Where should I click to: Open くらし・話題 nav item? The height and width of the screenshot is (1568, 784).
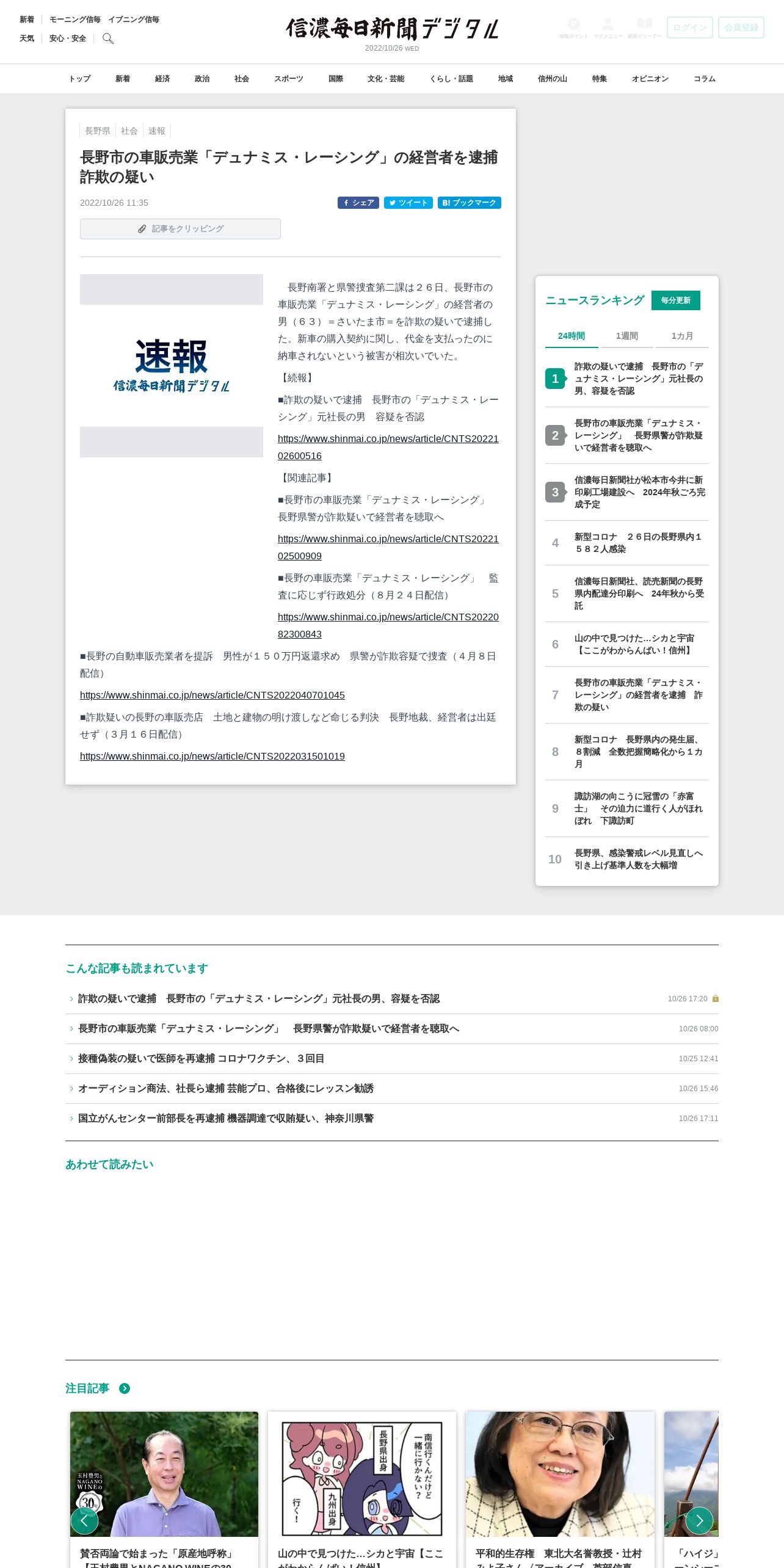point(451,79)
